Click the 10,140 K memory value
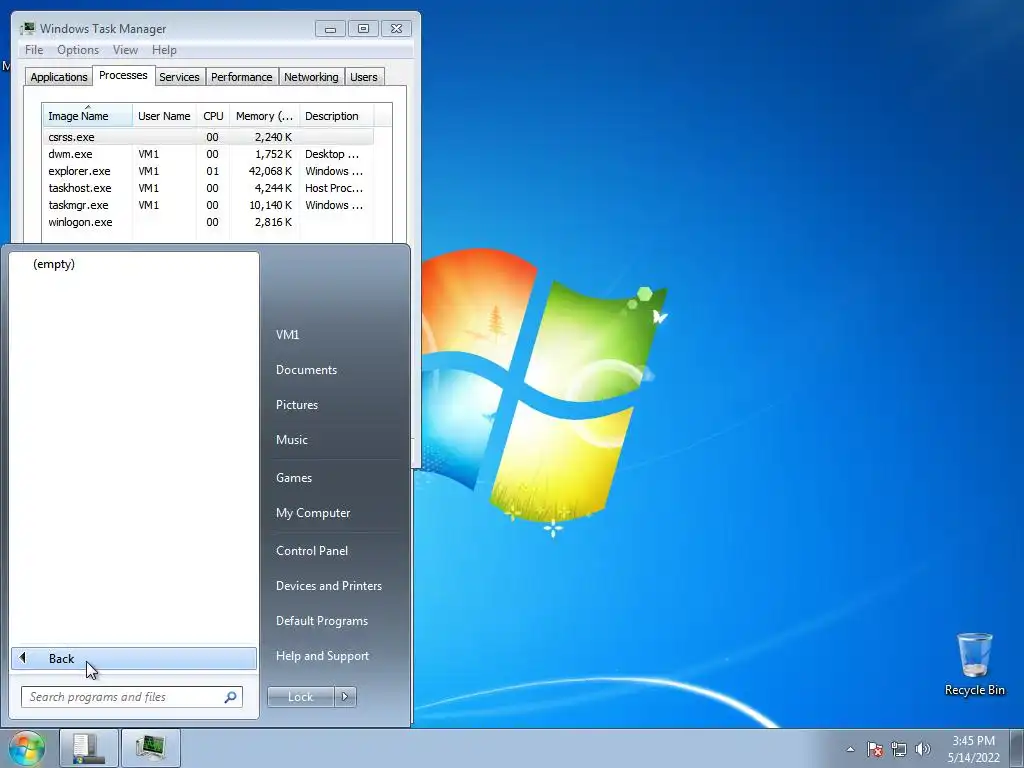 pos(270,205)
